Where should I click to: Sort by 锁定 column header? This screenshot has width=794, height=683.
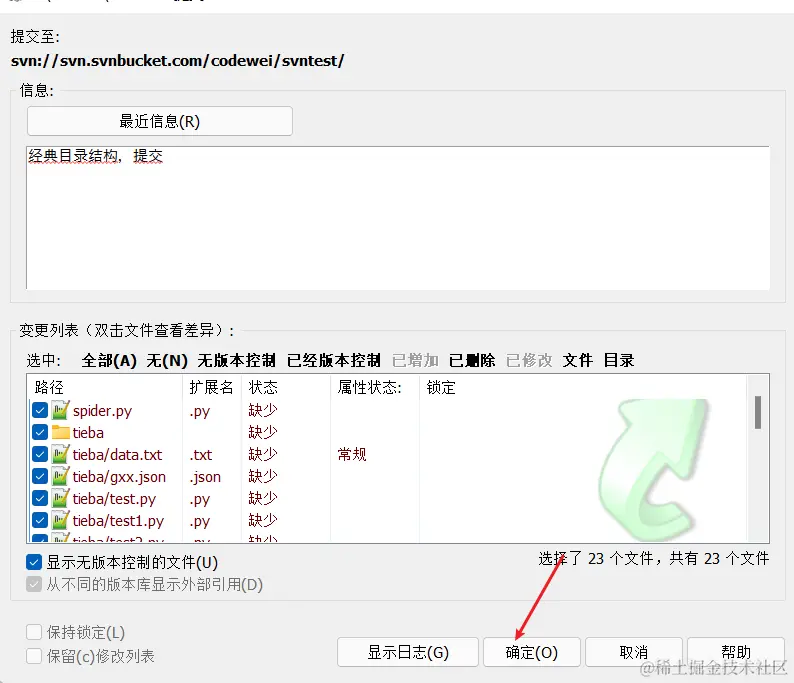point(441,387)
